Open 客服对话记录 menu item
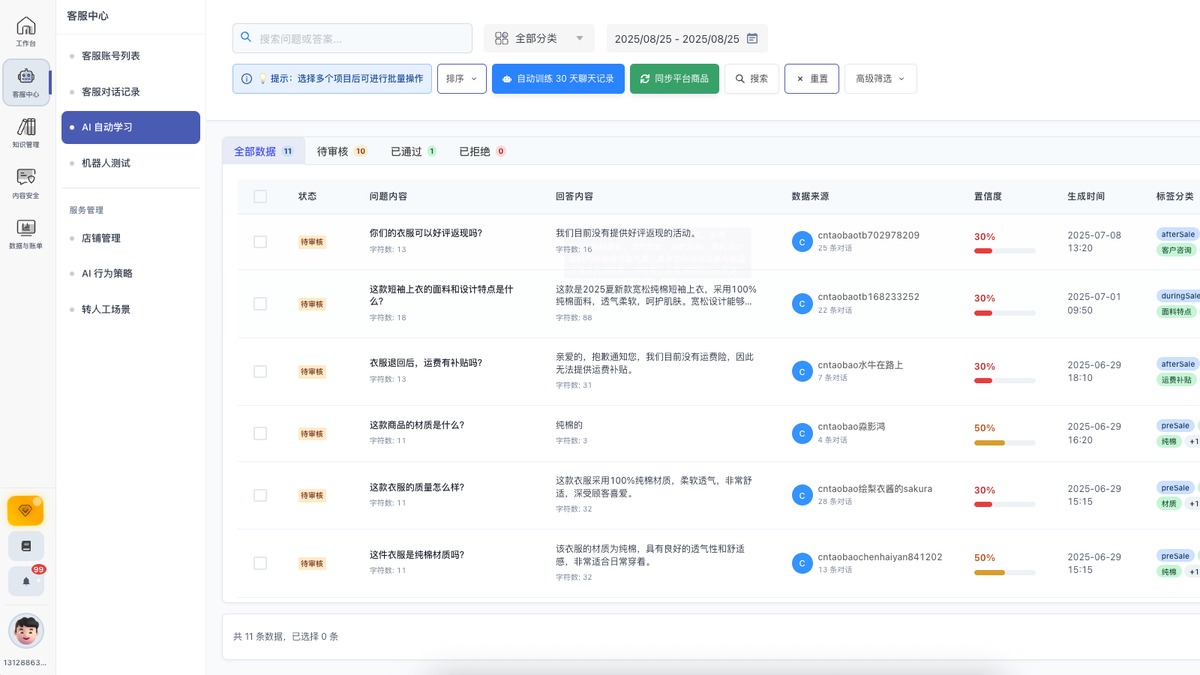The width and height of the screenshot is (1200, 675). (130, 92)
